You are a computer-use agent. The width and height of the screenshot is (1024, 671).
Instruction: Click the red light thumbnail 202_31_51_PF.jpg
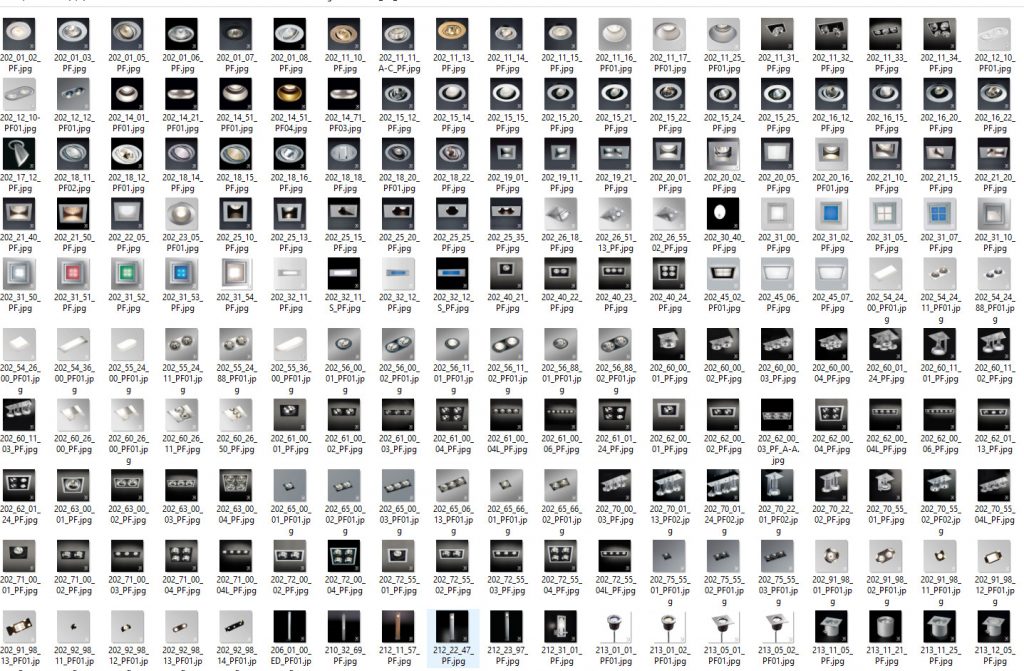pyautogui.click(x=73, y=273)
